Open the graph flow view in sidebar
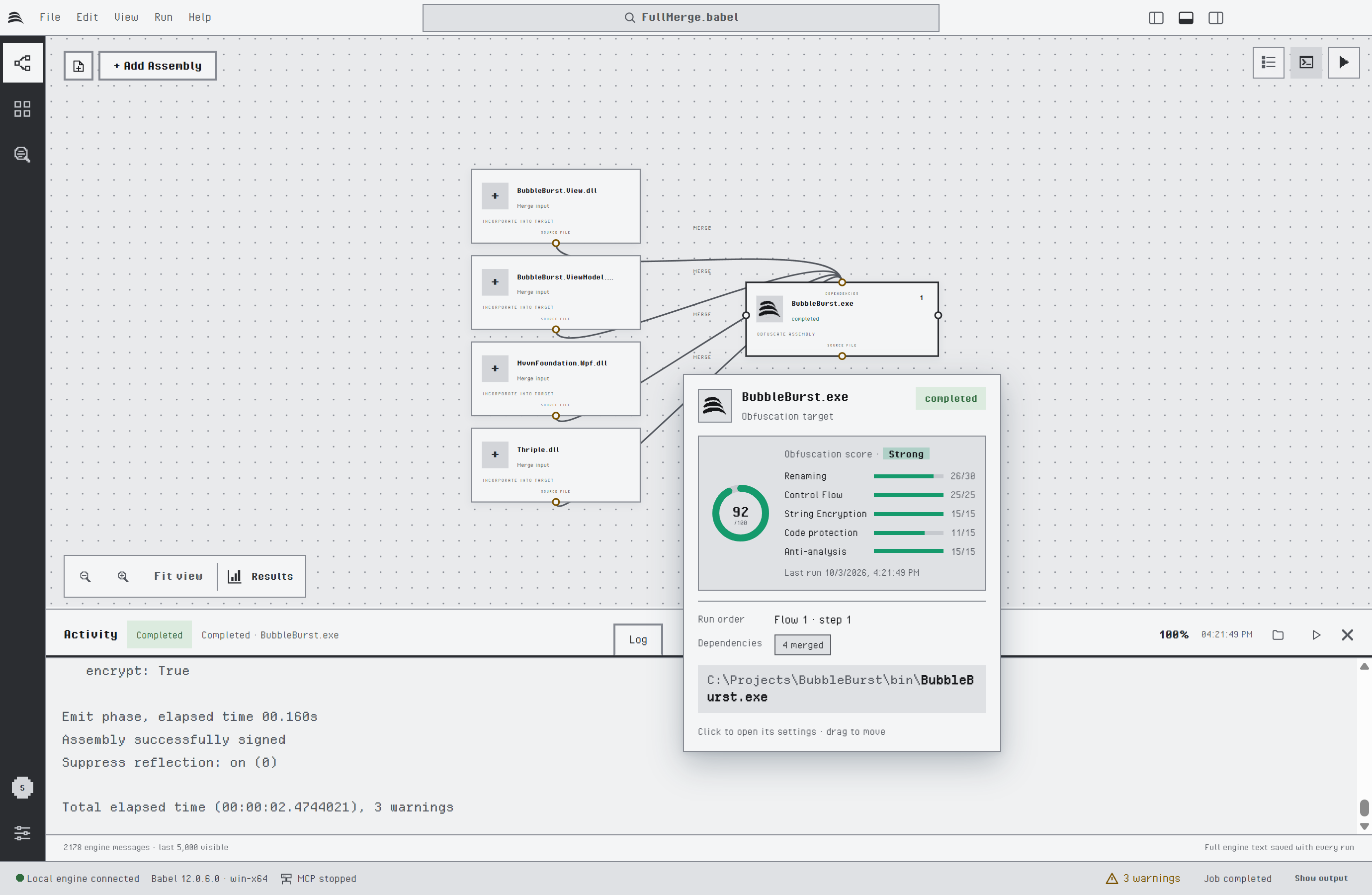1372x895 pixels. (x=22, y=63)
